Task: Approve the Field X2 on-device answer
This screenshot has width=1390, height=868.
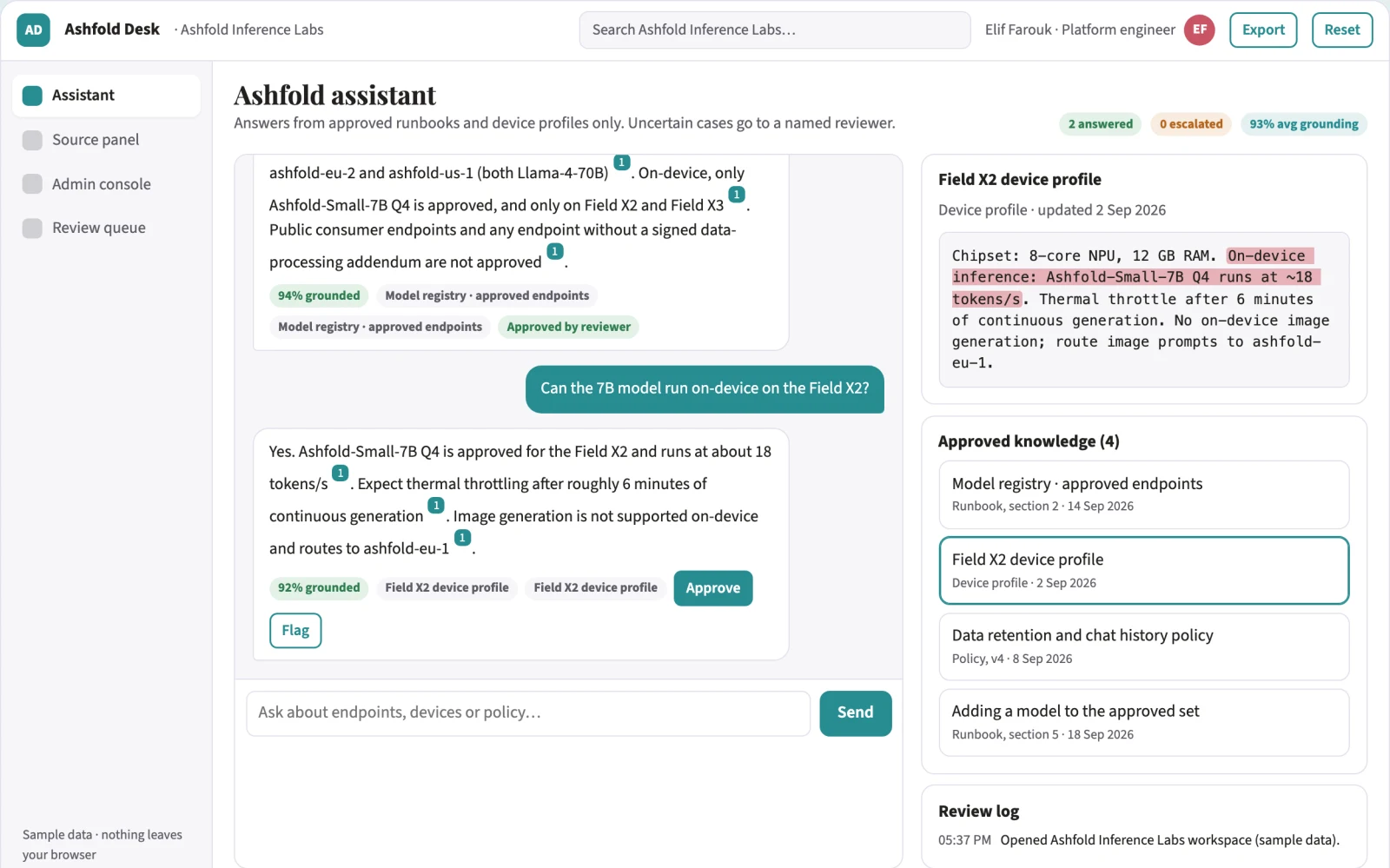Action: tap(713, 588)
